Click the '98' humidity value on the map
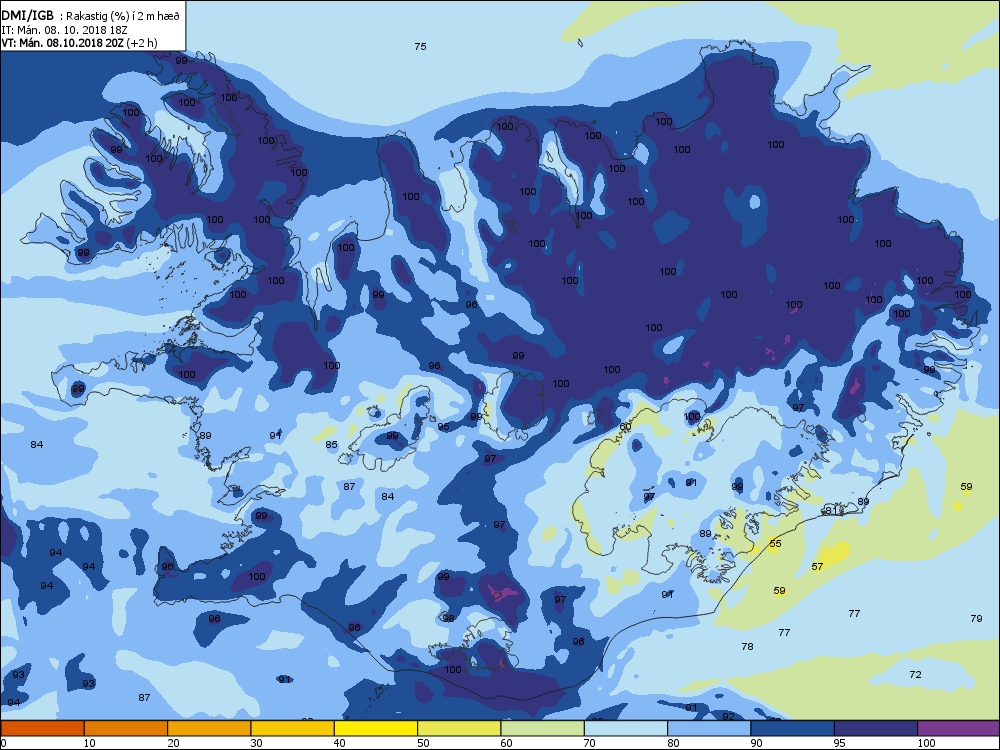Viewport: 1000px width, 750px height. 449,618
